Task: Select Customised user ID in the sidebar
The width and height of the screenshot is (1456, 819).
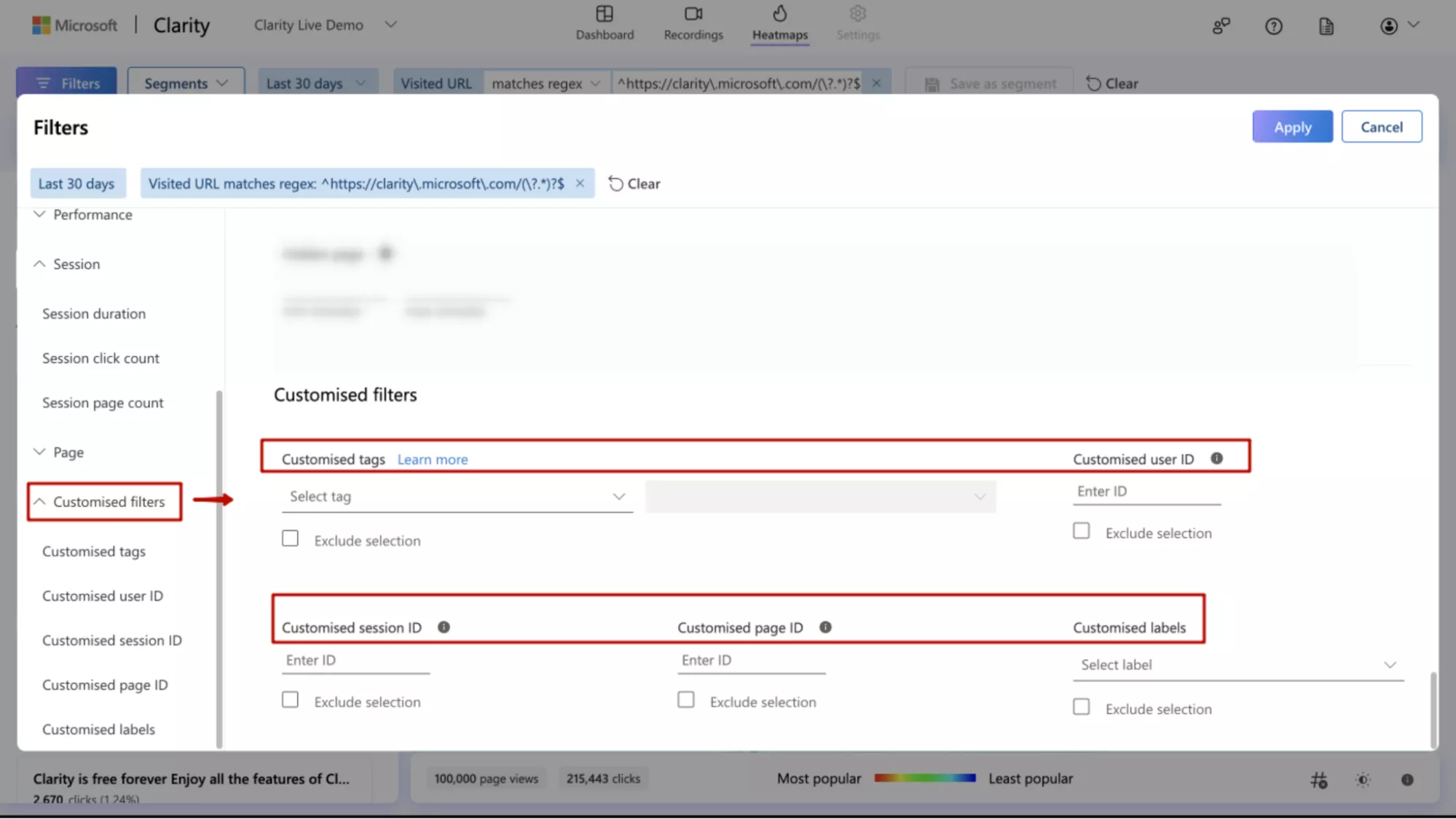Action: pos(102,595)
